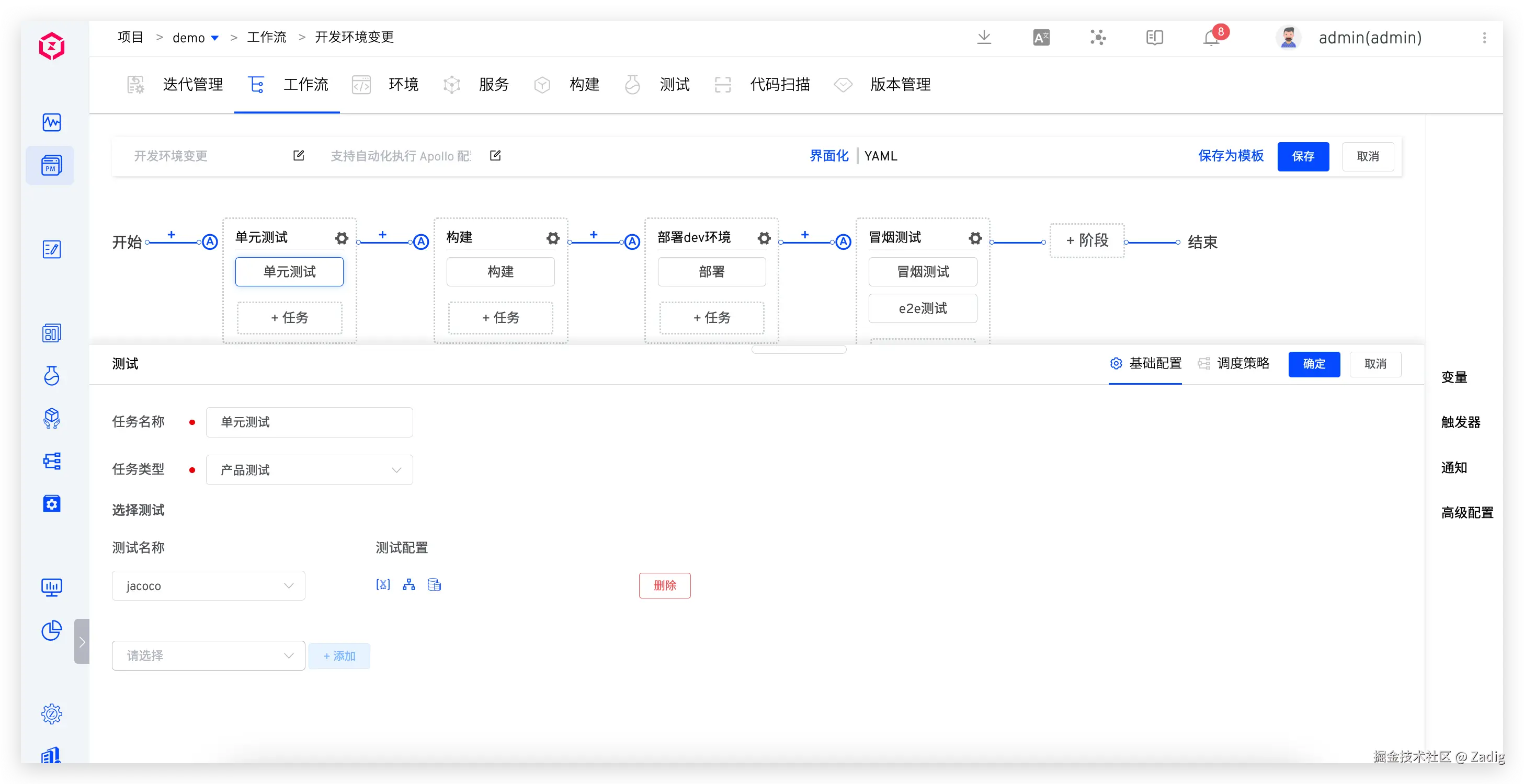Image resolution: width=1524 pixels, height=784 pixels.
Task: Click the Zadig logo icon
Action: 51,46
